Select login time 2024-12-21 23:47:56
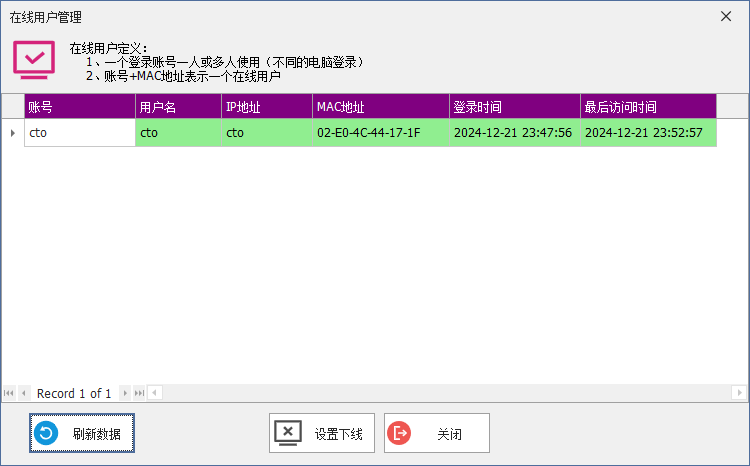The height and width of the screenshot is (466, 750). [515, 133]
